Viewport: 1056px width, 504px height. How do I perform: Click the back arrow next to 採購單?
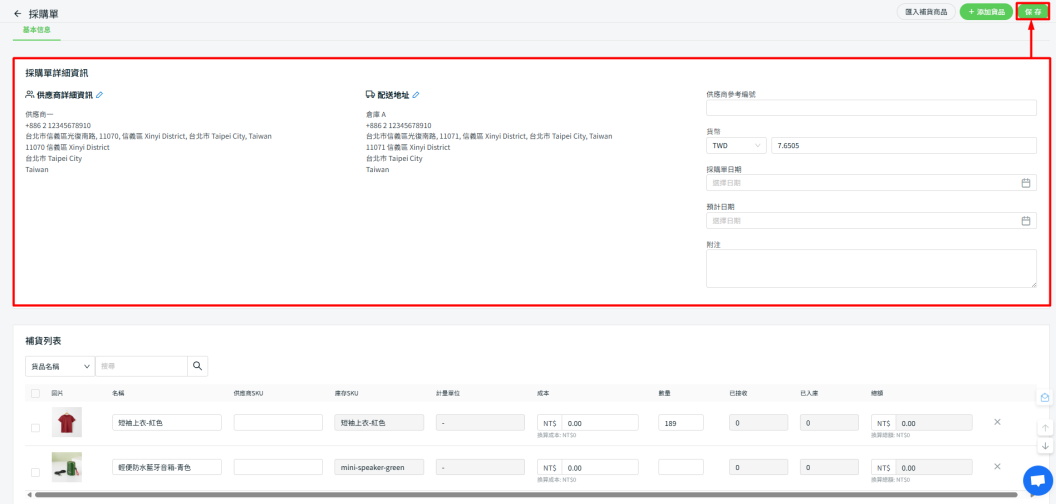[17, 14]
